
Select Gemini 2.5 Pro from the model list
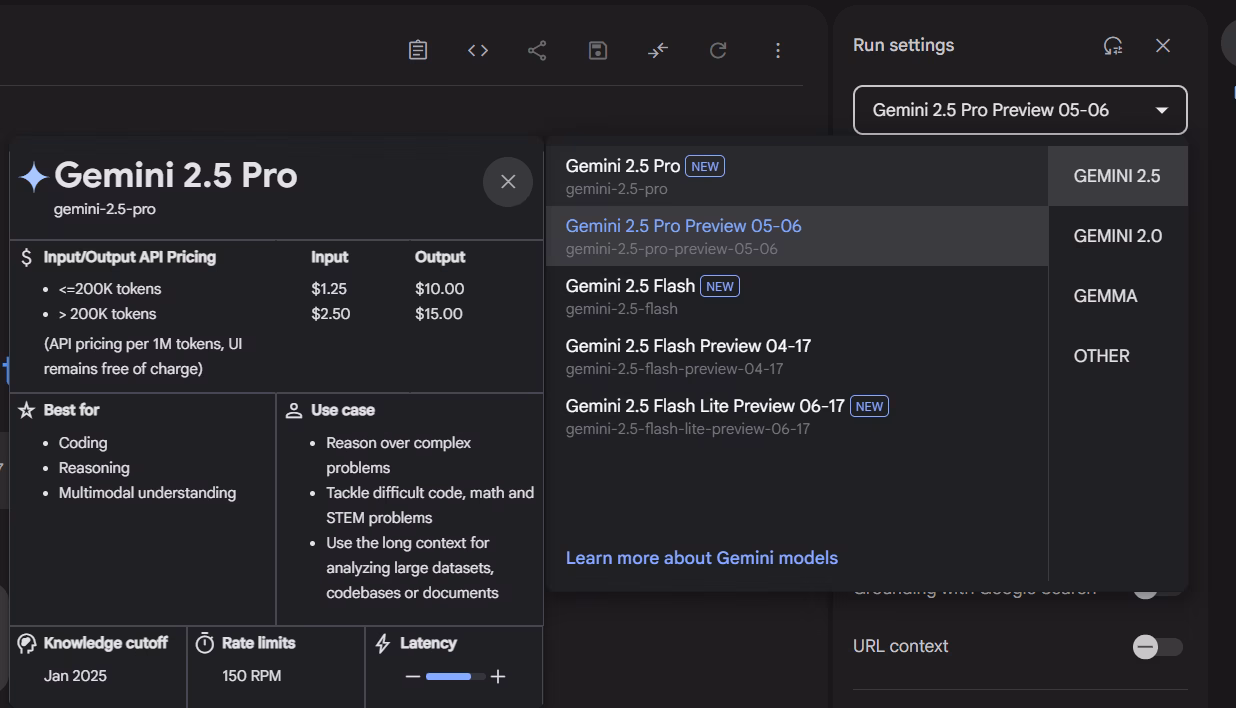point(797,176)
